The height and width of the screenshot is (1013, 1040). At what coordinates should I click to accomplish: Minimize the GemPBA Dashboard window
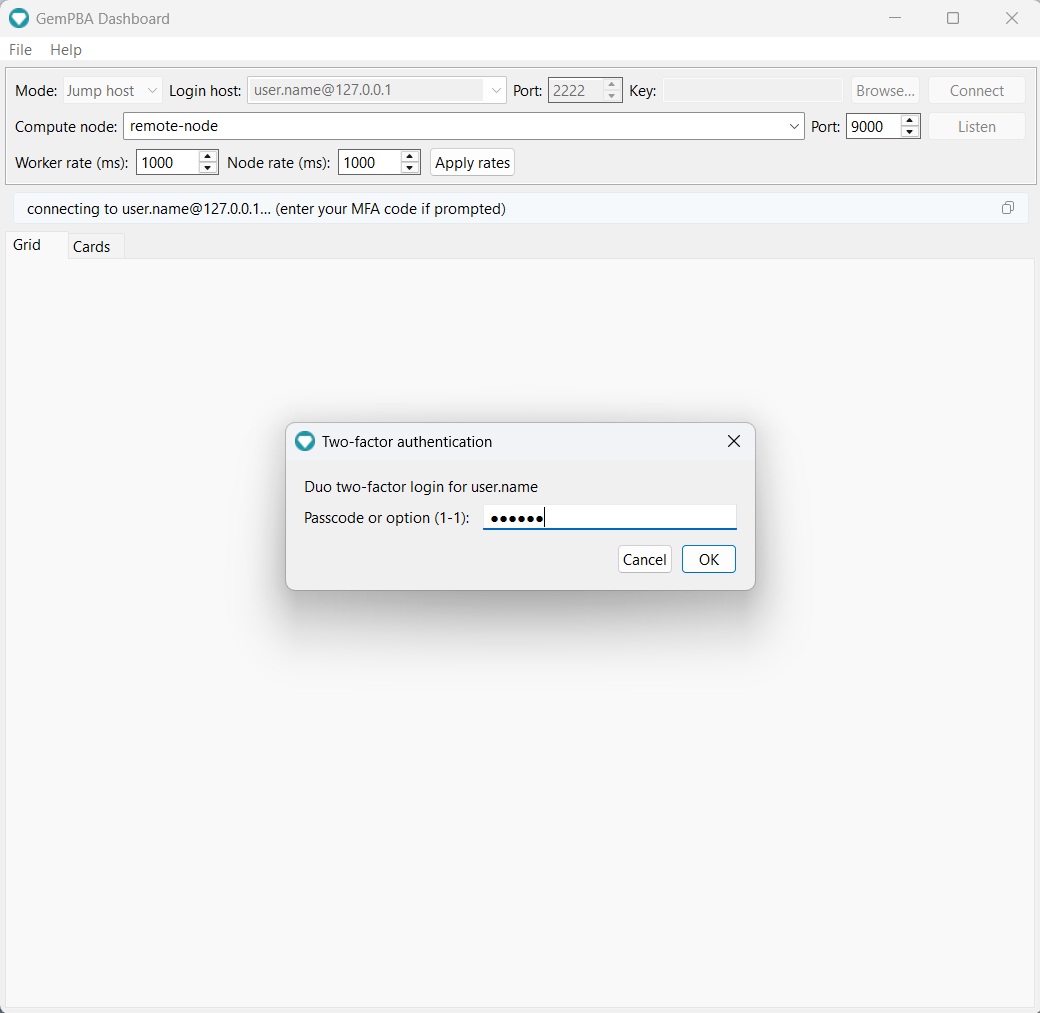[x=895, y=18]
